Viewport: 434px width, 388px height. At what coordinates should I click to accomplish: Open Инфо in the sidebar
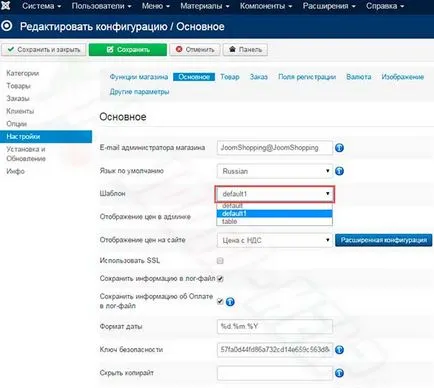15,171
